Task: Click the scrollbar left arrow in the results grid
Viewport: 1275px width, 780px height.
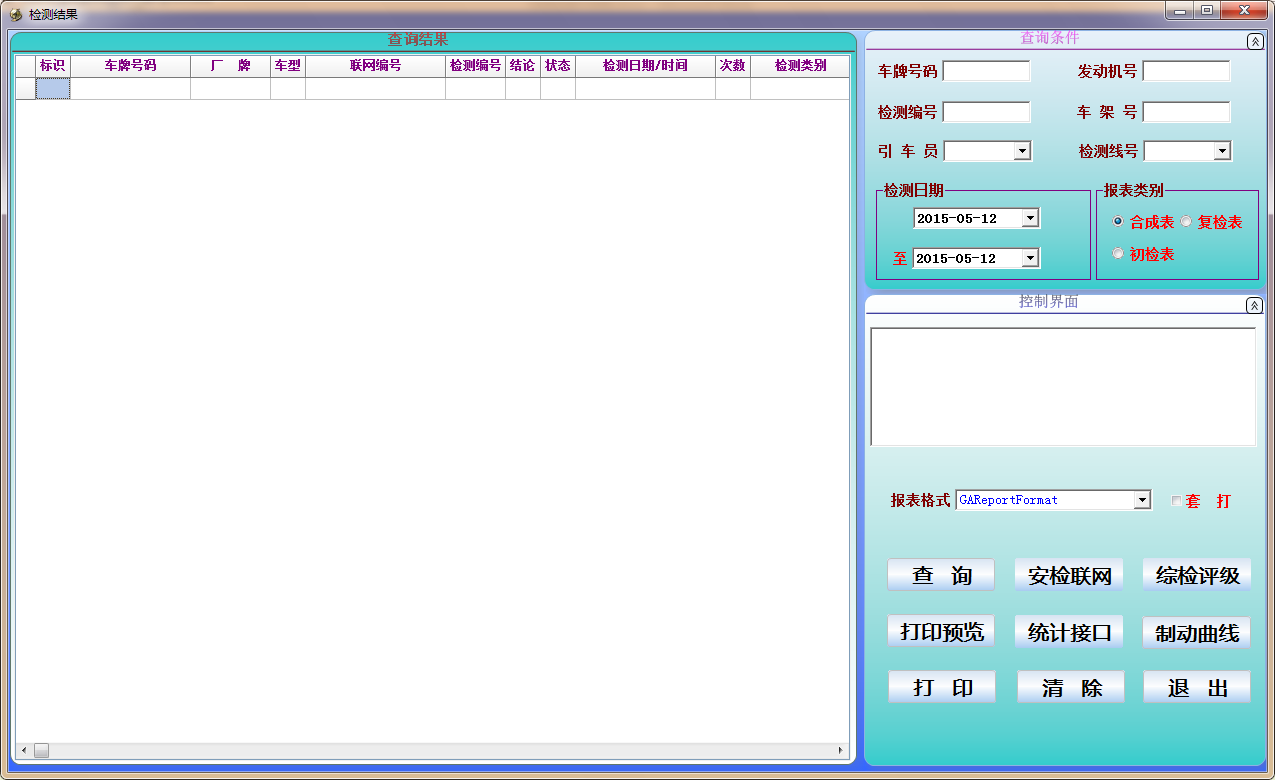Action: tap(24, 750)
